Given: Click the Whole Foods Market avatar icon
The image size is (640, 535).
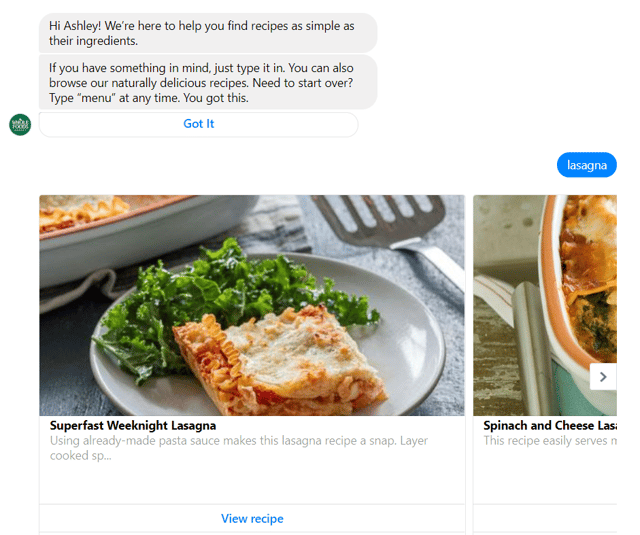Looking at the screenshot, I should (x=20, y=125).
